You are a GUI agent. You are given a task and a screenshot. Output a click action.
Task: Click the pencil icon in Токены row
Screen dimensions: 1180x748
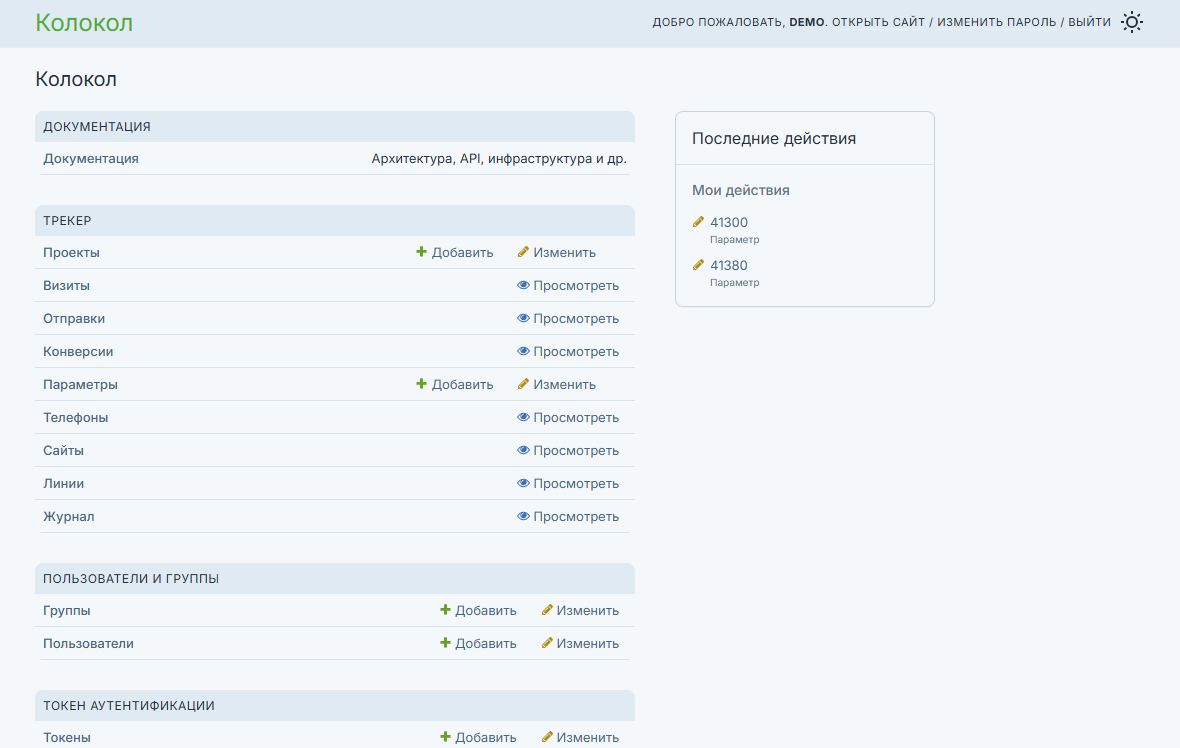coord(547,737)
